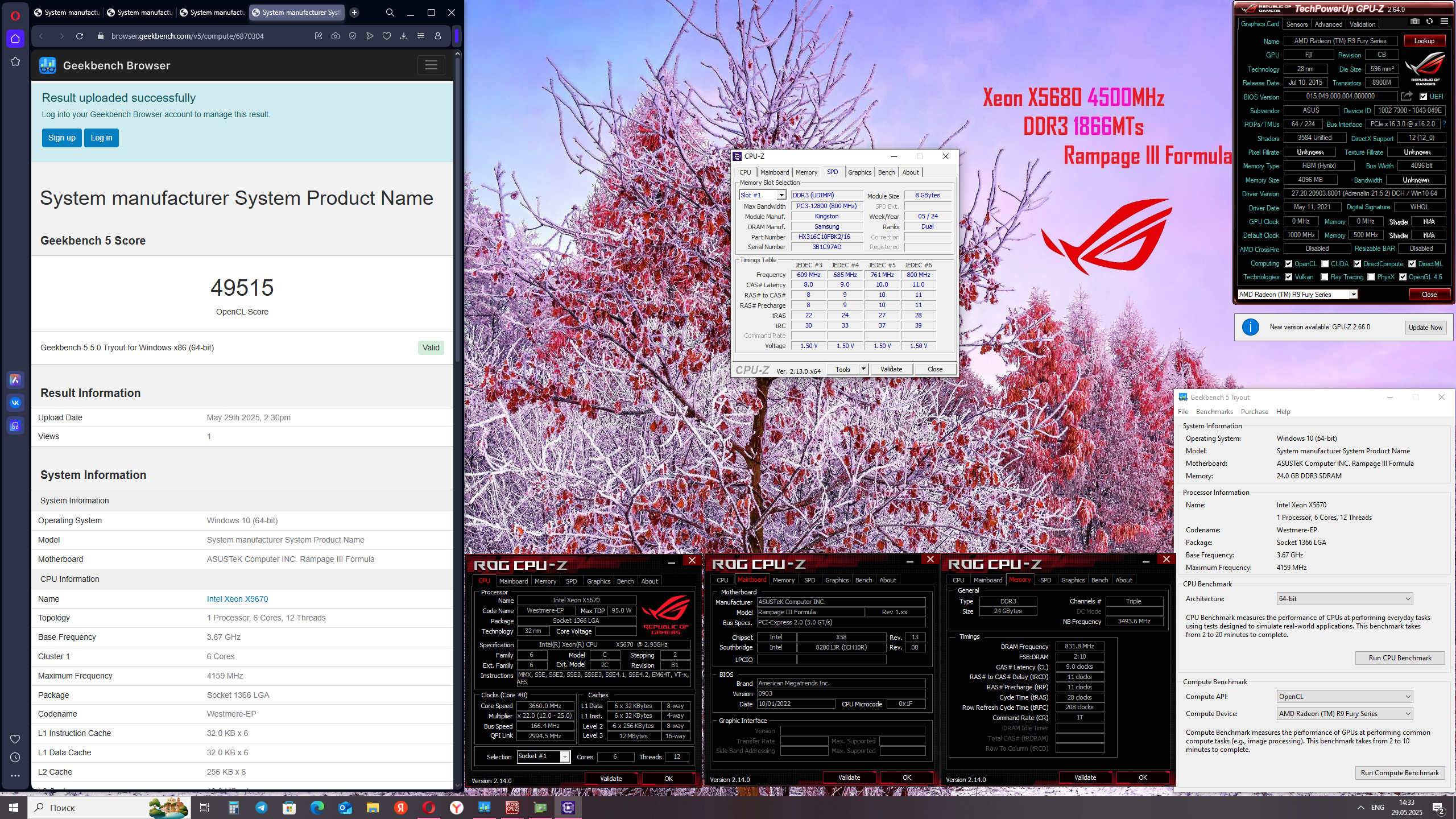Click the Lookup button in GPU-Z
This screenshot has width=1456, height=819.
pos(1424,41)
